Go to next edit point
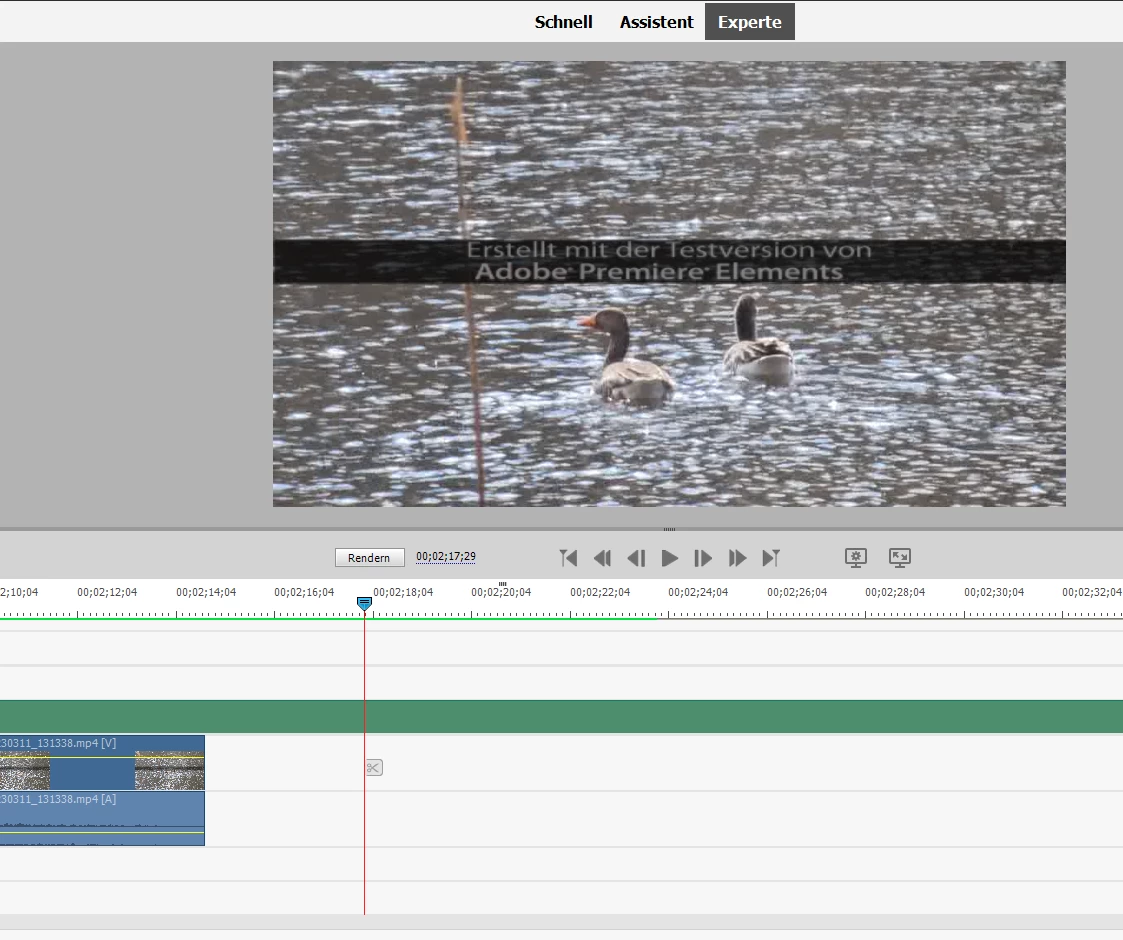 pyautogui.click(x=771, y=557)
